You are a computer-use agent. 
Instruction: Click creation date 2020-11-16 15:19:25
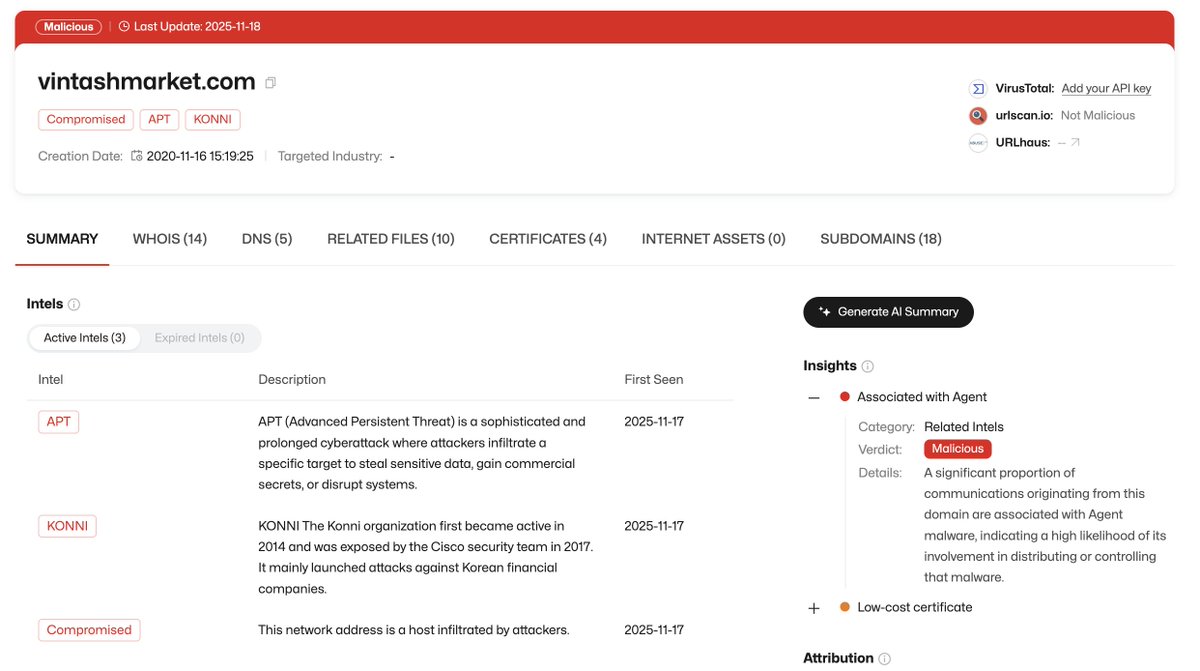coord(200,156)
